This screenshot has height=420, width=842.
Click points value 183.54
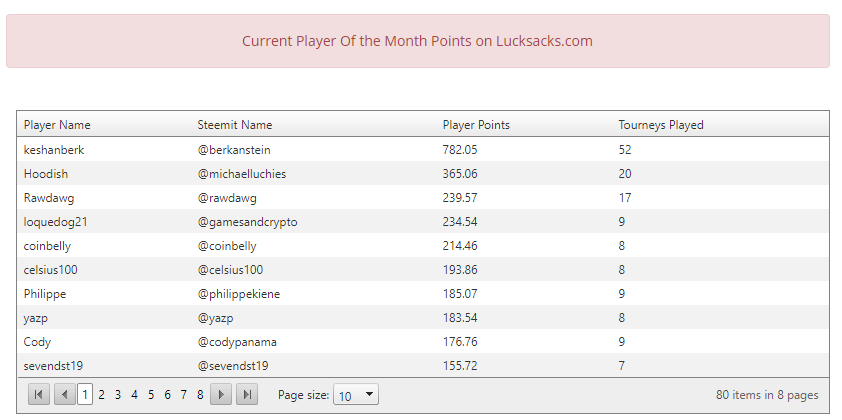(x=460, y=318)
